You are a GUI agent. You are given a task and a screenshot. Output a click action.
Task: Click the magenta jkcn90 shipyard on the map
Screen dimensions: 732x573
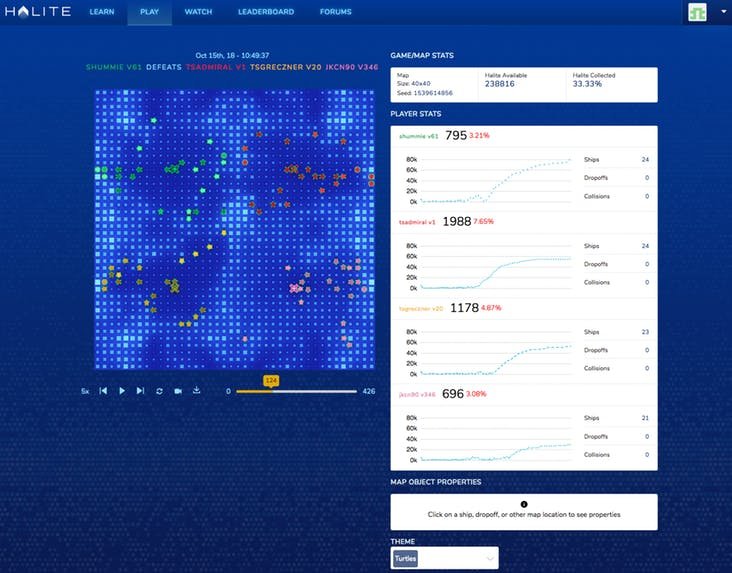click(x=294, y=289)
